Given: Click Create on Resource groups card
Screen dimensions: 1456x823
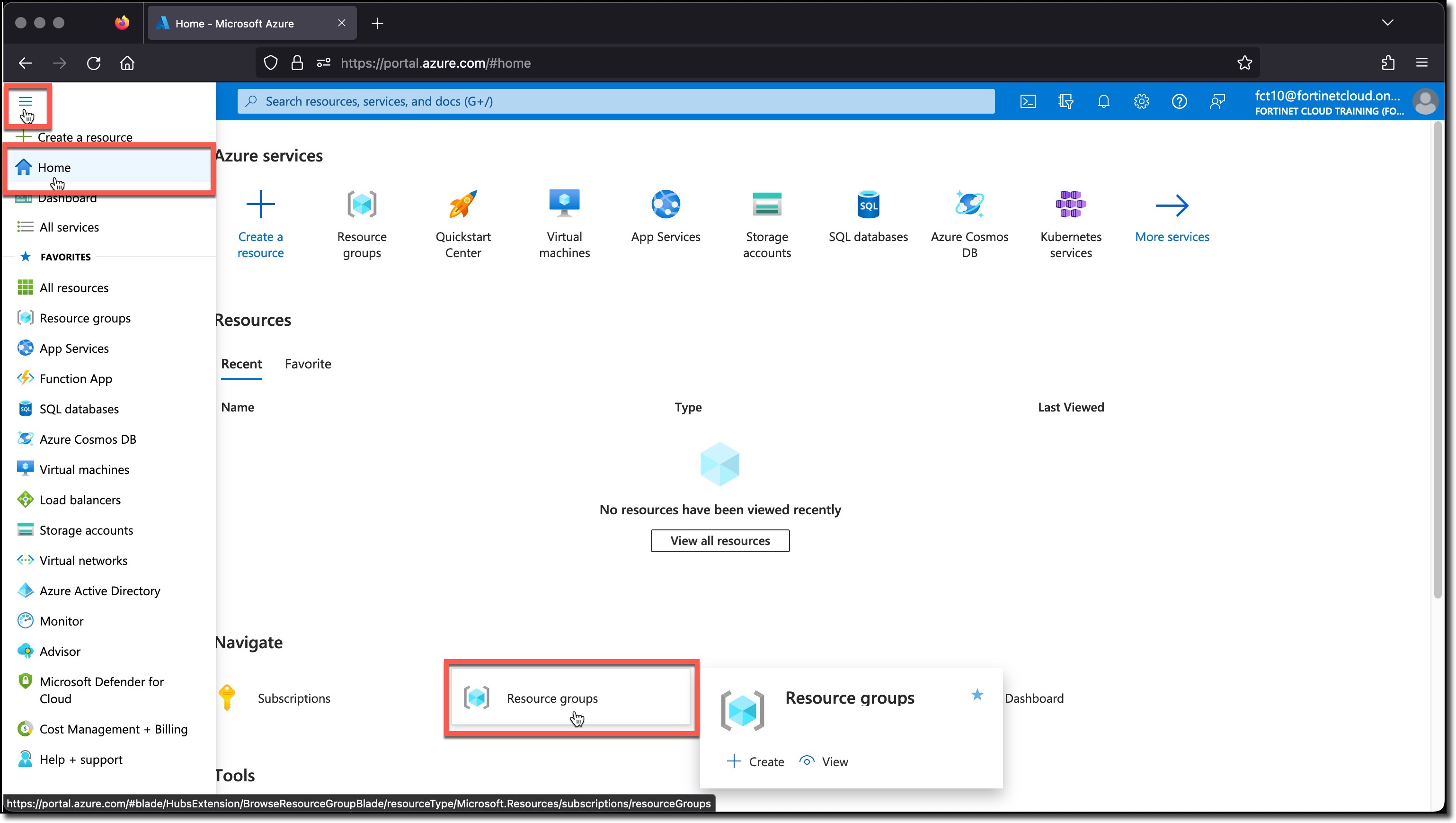Looking at the screenshot, I should pos(755,761).
